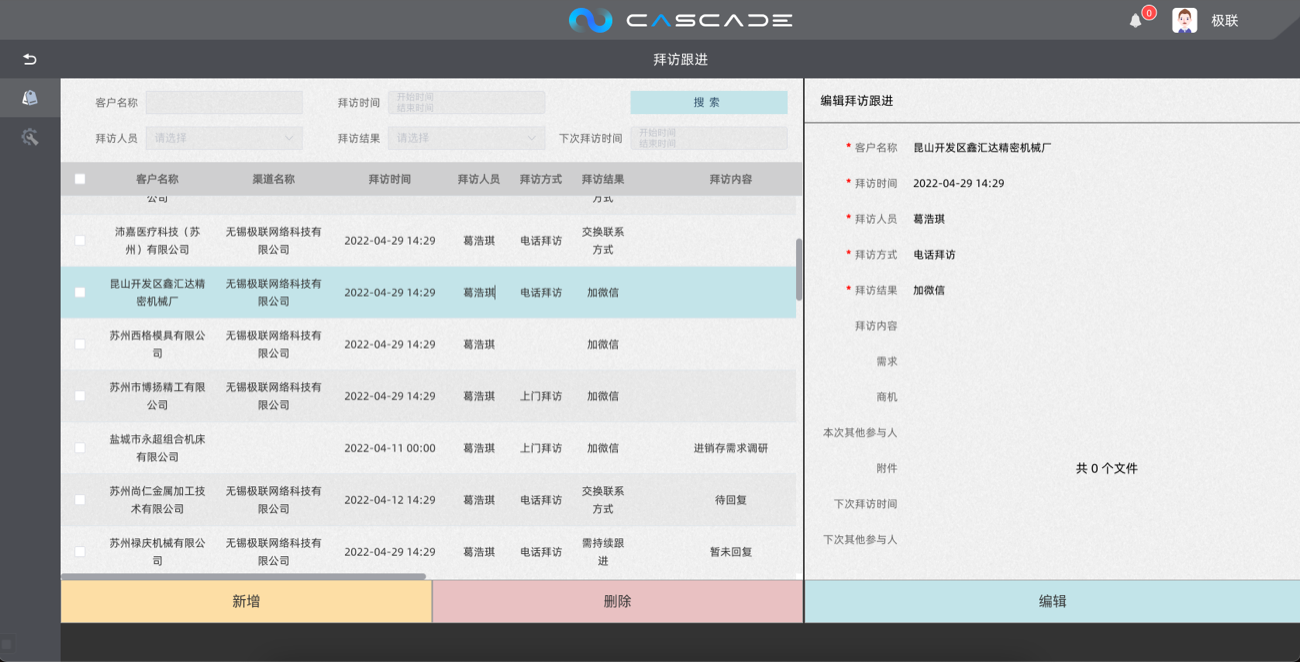Click the horizontal table scrollbar
The image size is (1300, 663).
[243, 576]
